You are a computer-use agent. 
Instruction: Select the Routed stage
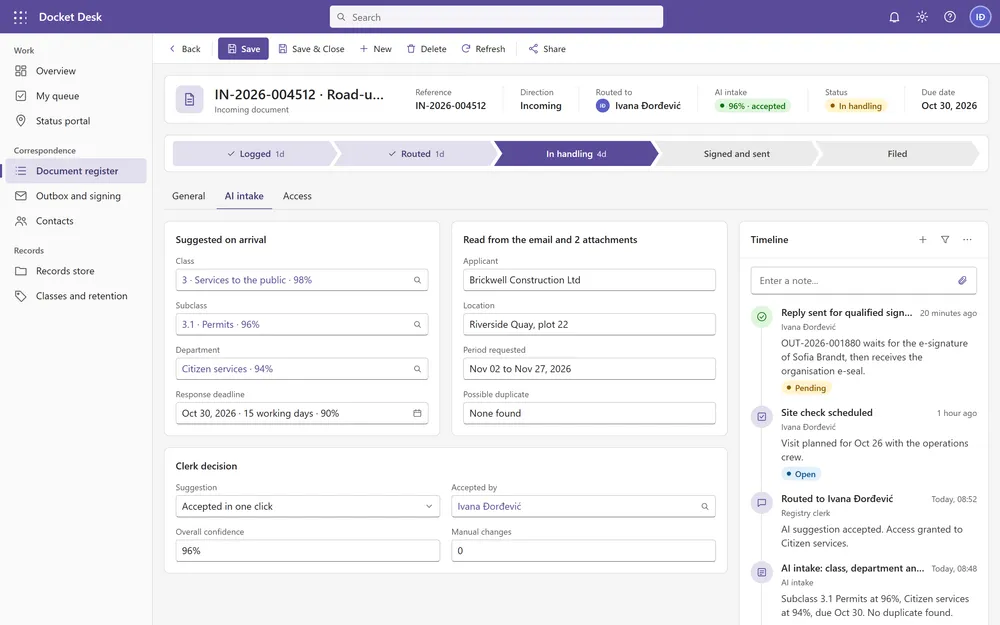415,154
